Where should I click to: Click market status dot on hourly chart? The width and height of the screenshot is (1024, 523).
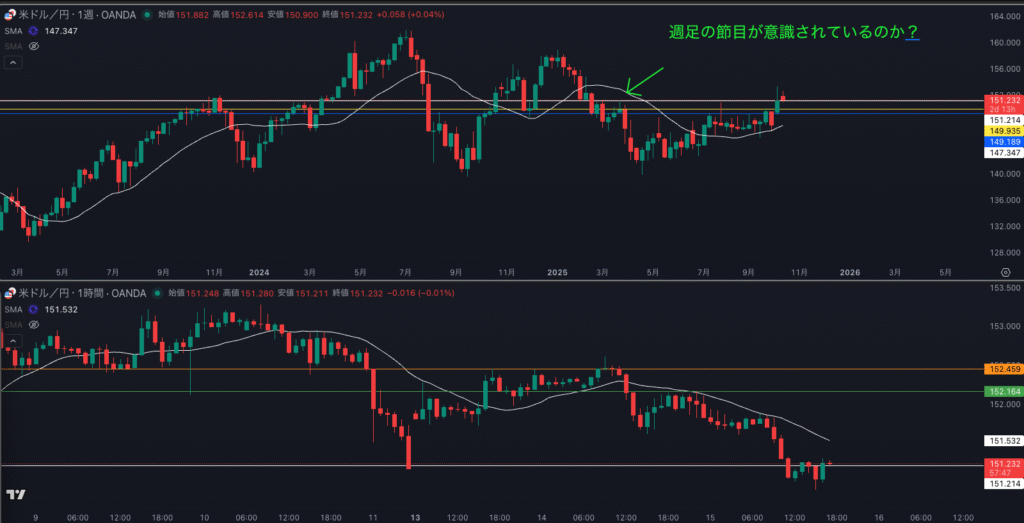click(158, 293)
